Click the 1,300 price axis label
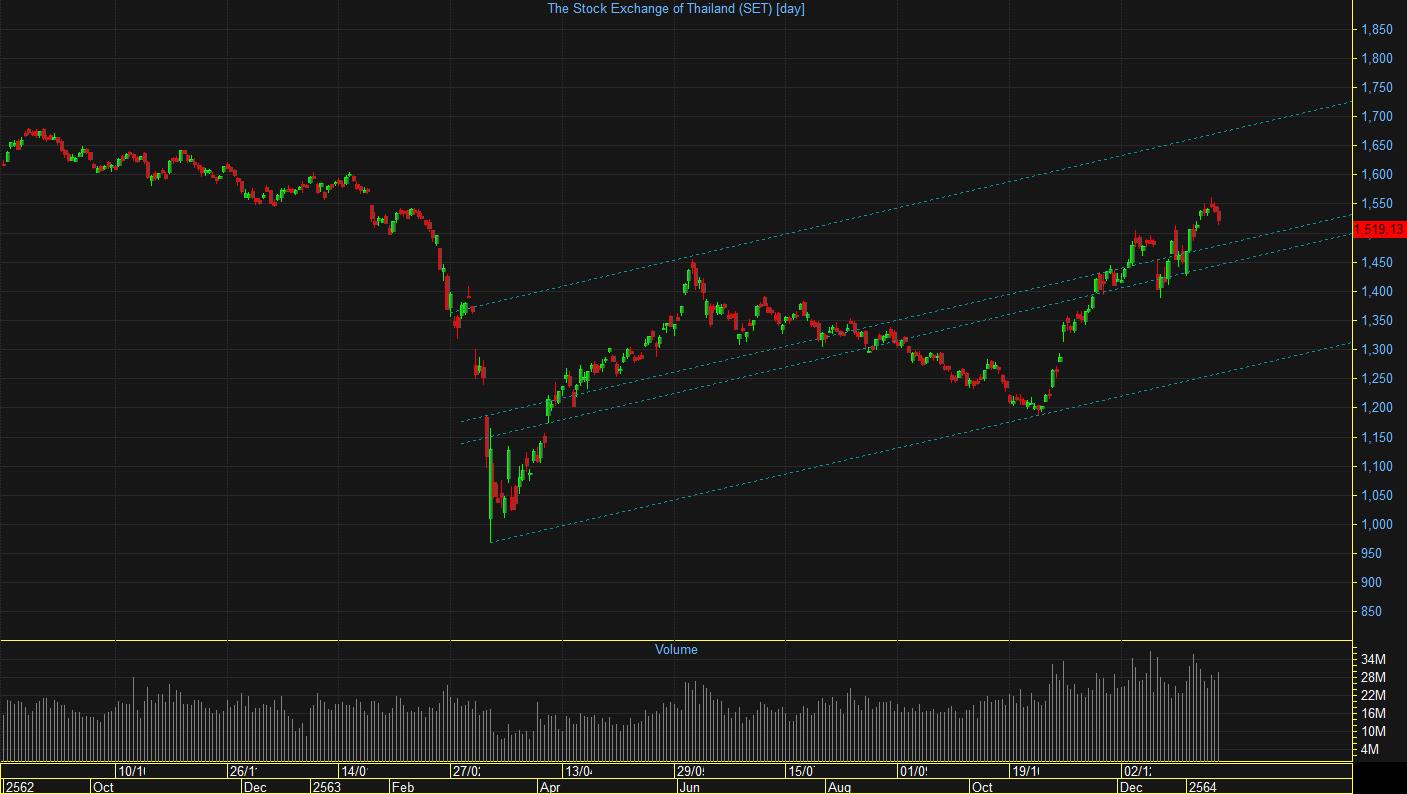The width and height of the screenshot is (1407, 794). tap(1376, 350)
